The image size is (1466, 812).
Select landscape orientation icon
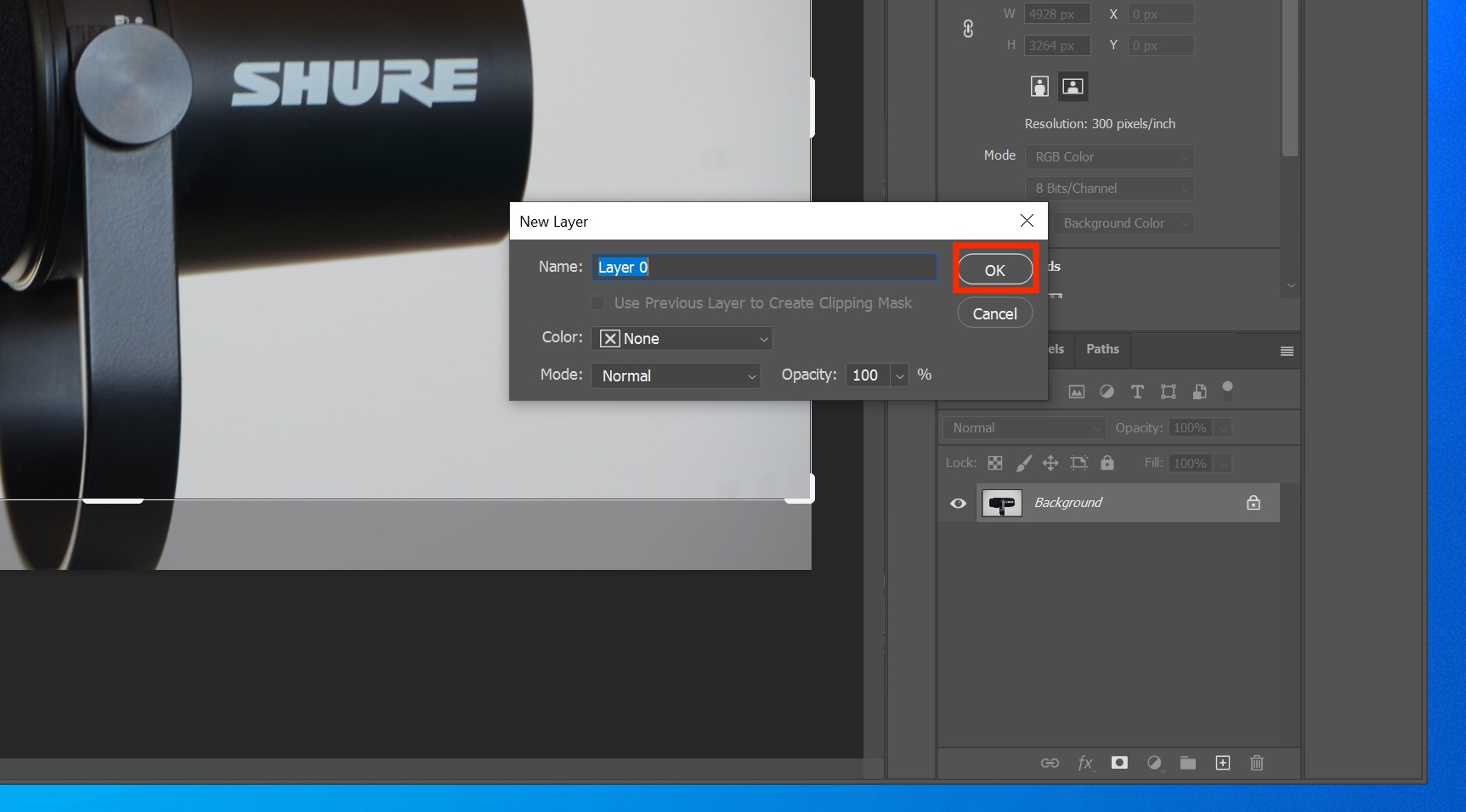click(1073, 86)
